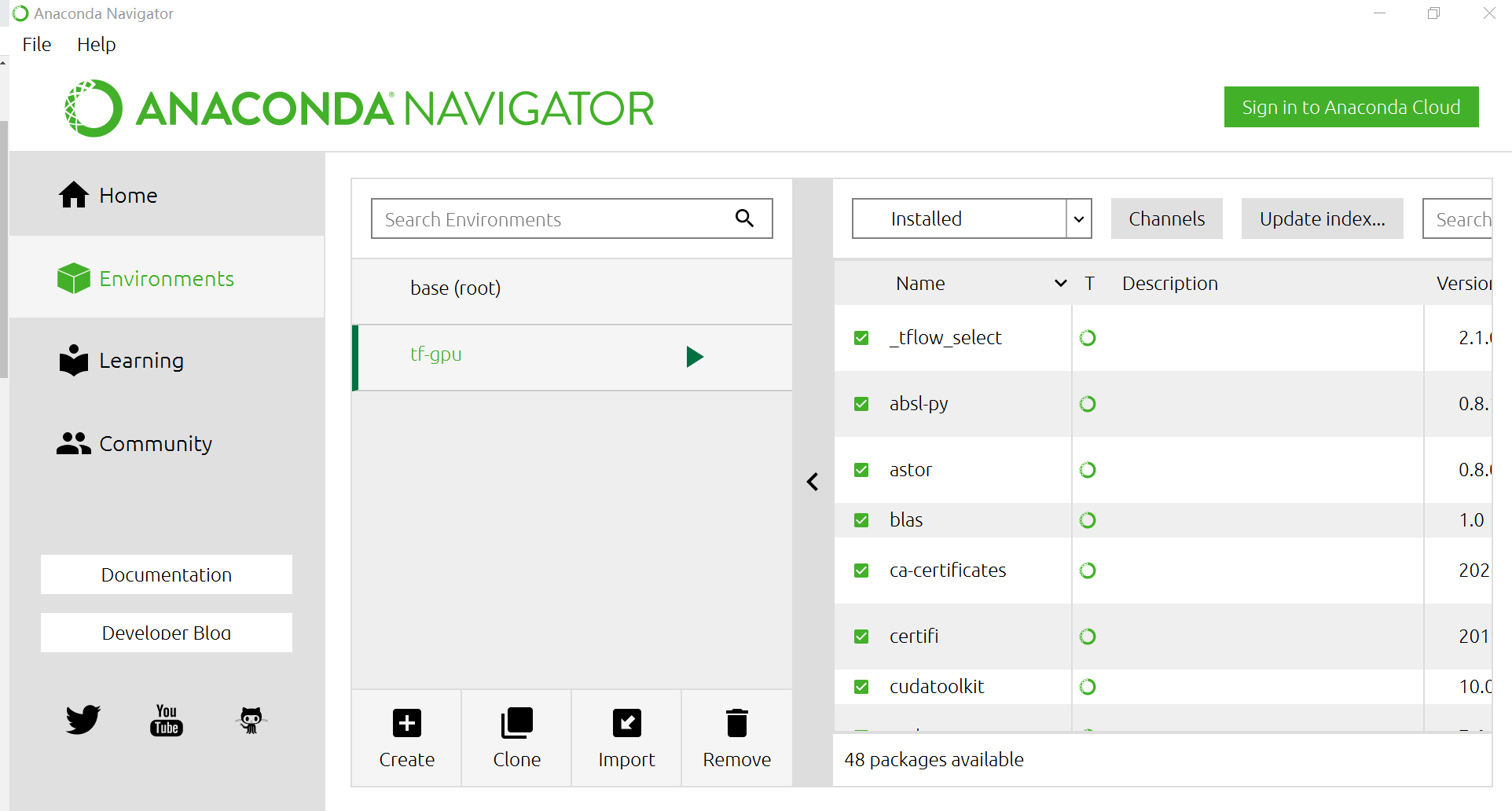This screenshot has width=1512, height=811.
Task: Click the certifi package name
Action: click(914, 637)
